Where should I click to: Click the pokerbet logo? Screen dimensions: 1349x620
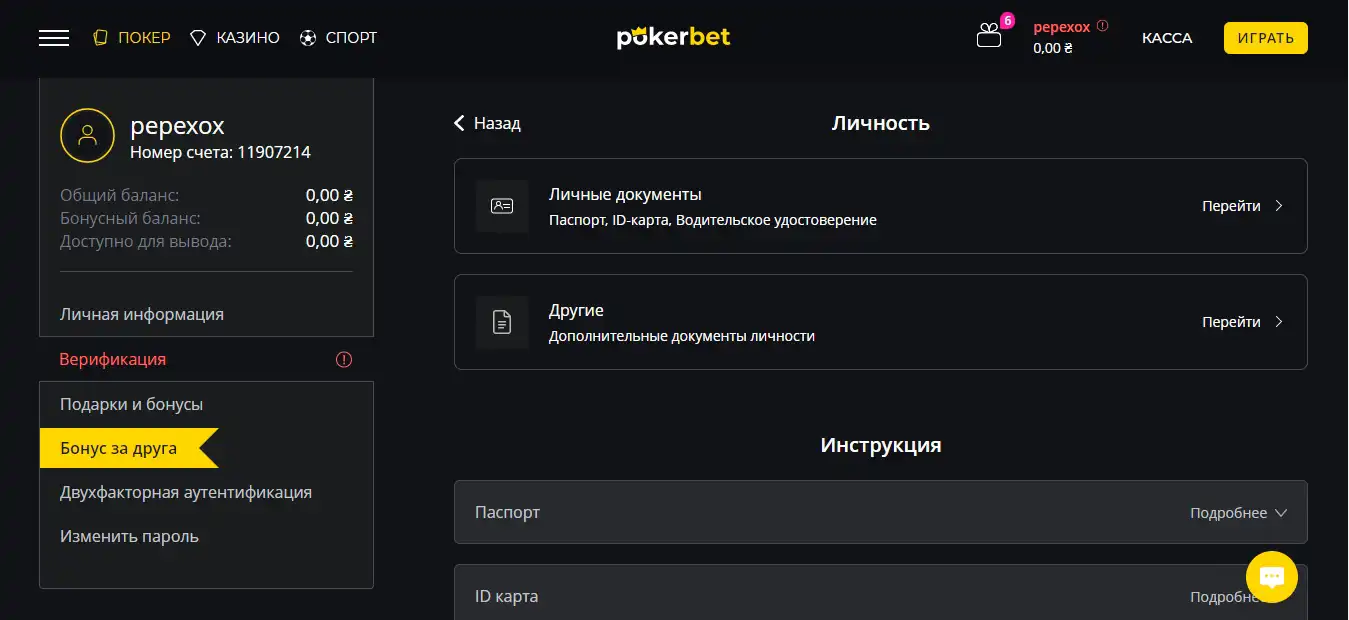coord(673,36)
